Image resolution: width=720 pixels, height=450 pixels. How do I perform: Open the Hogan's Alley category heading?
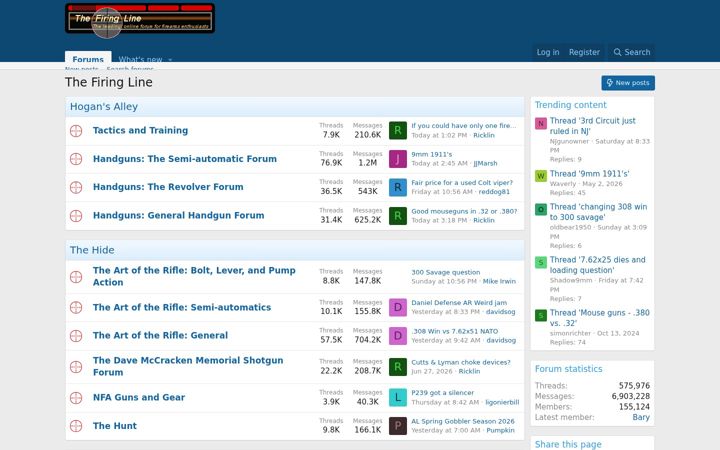[104, 107]
